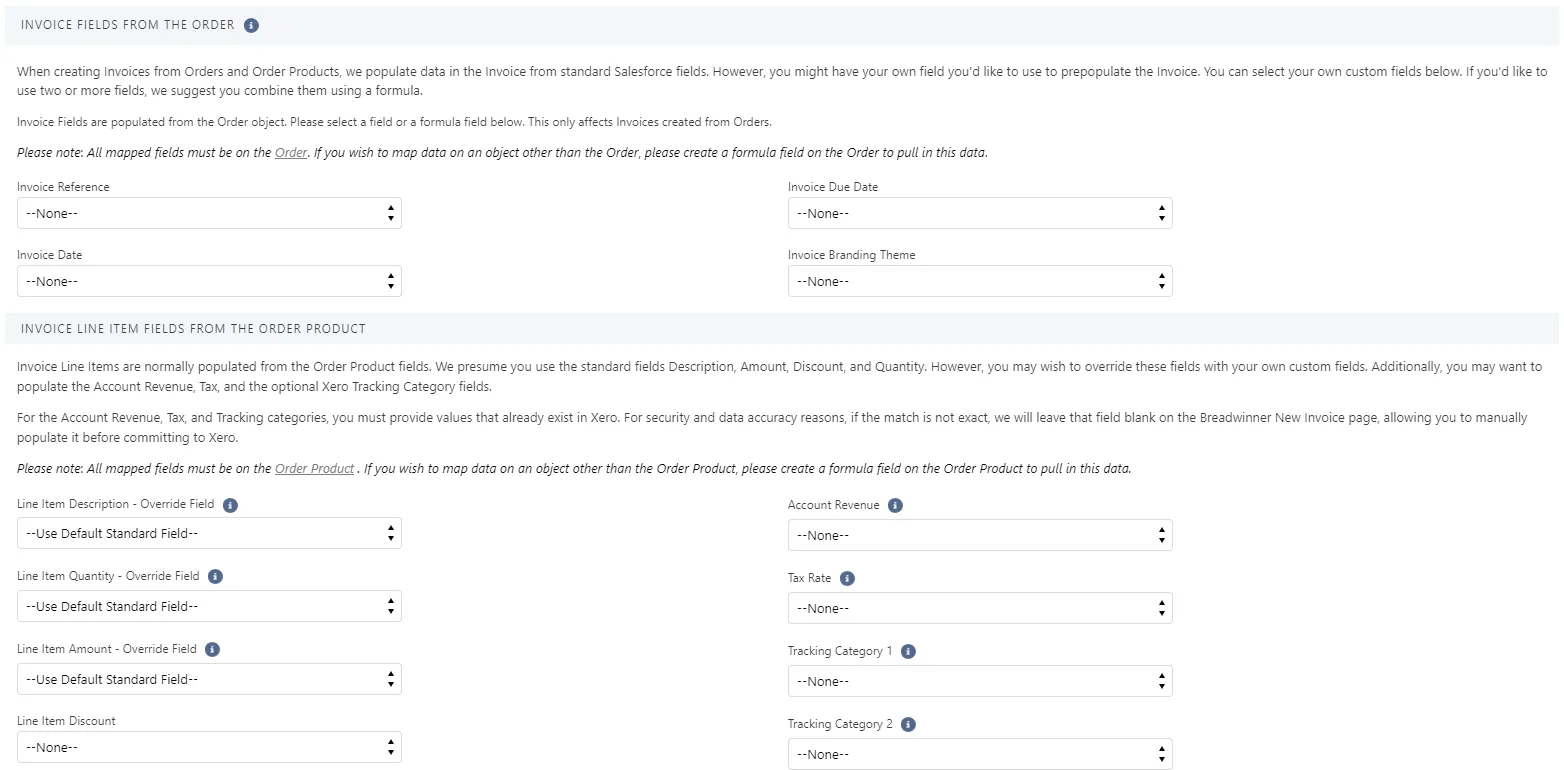Click info icon beside Tracking Category 1
The width and height of the screenshot is (1564, 770).
[908, 652]
